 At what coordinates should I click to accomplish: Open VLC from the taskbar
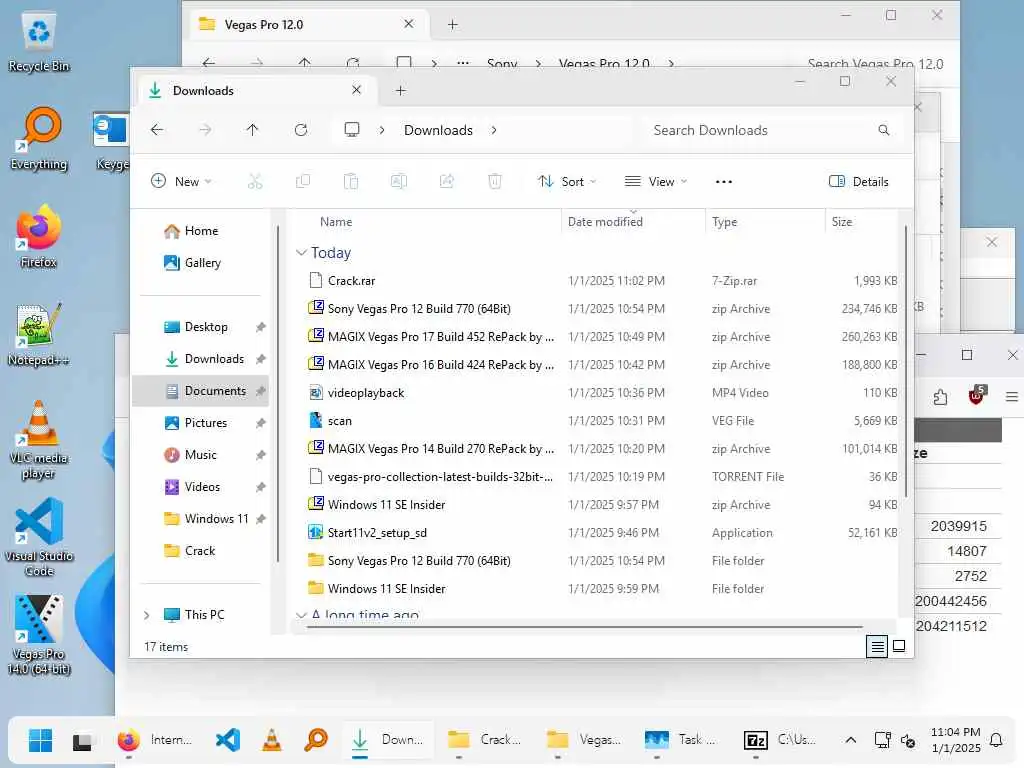[x=272, y=741]
